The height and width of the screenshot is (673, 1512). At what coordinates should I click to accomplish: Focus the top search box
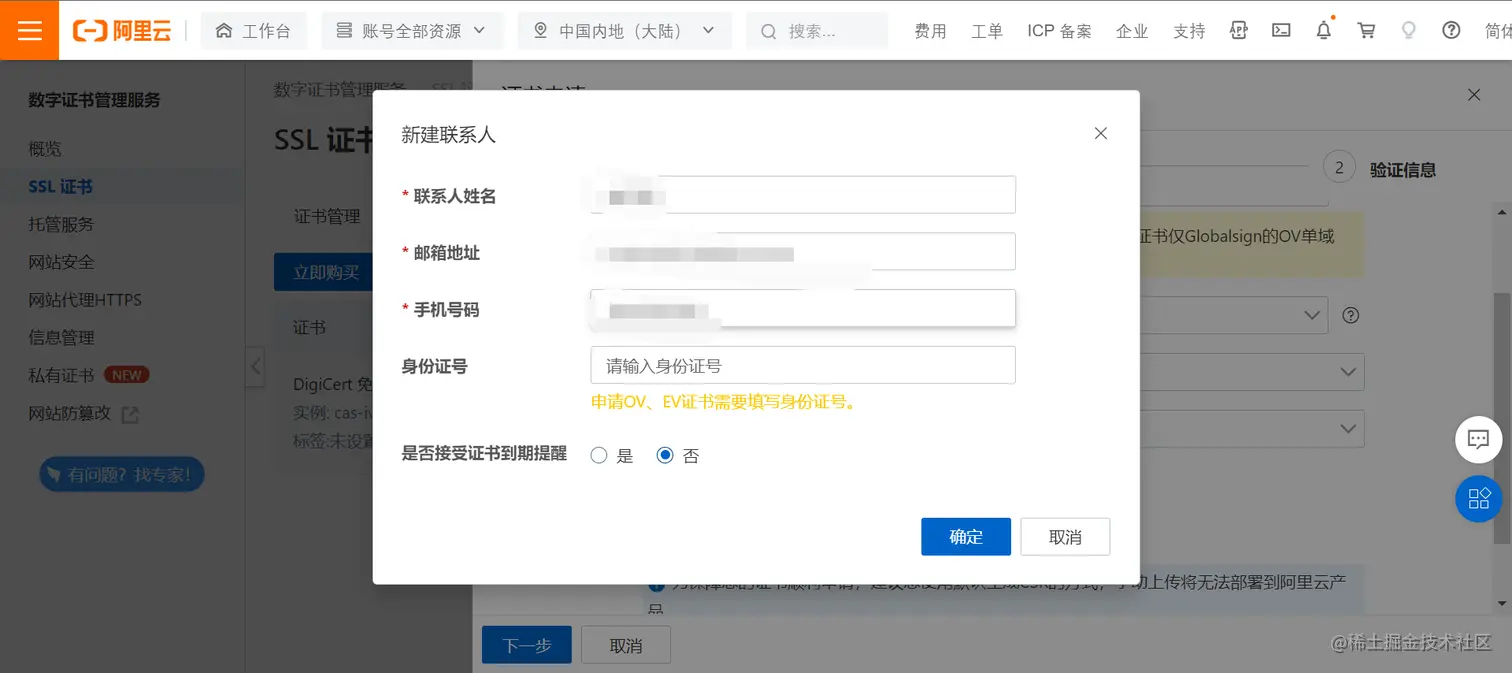[817, 31]
